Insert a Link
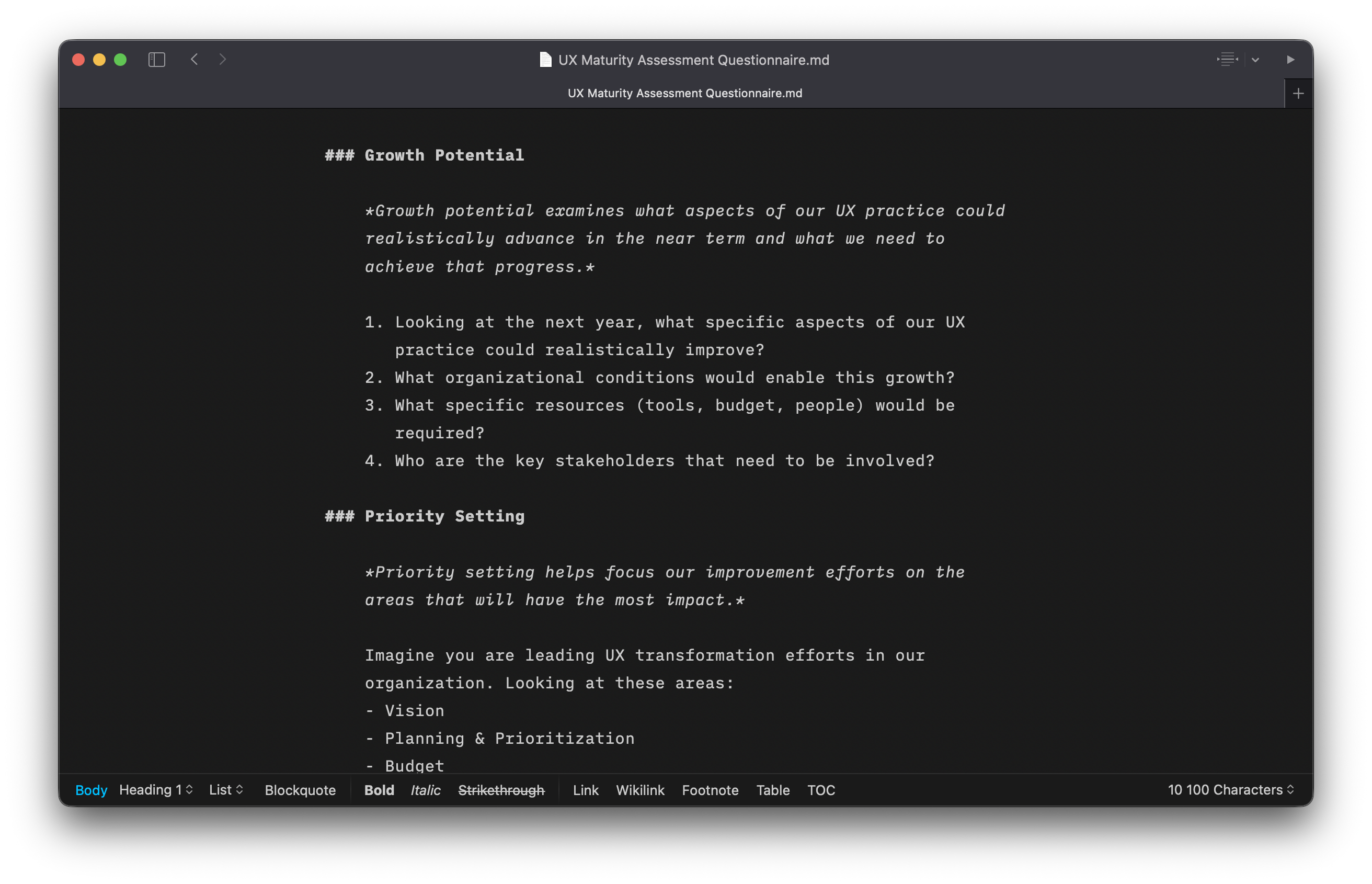The image size is (1372, 884). click(x=585, y=790)
